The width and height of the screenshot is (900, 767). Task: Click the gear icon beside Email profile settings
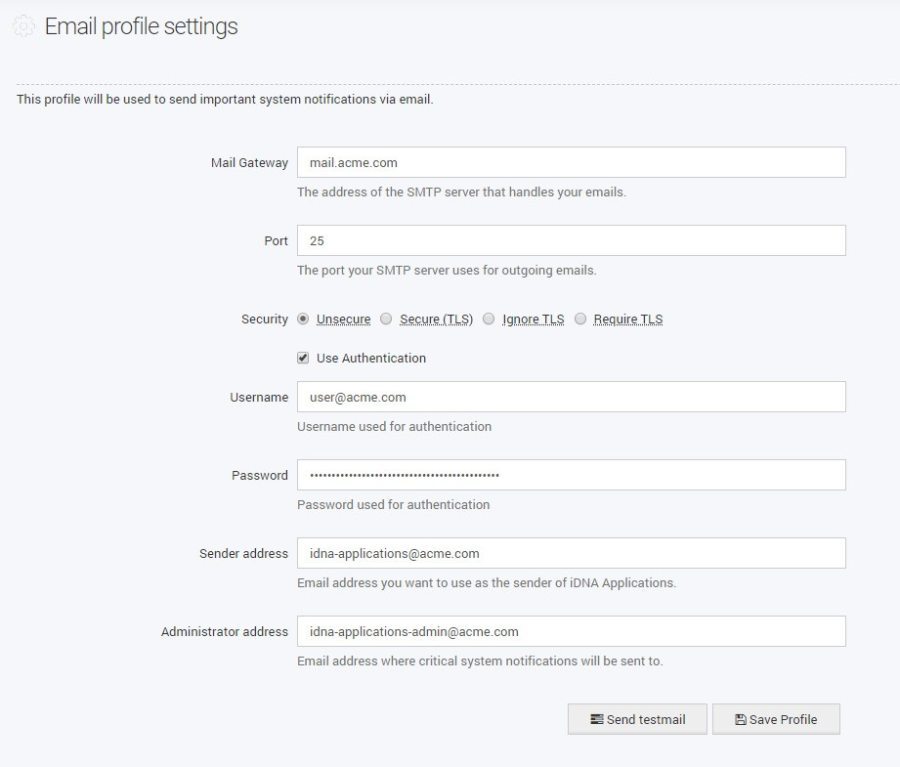tap(22, 28)
